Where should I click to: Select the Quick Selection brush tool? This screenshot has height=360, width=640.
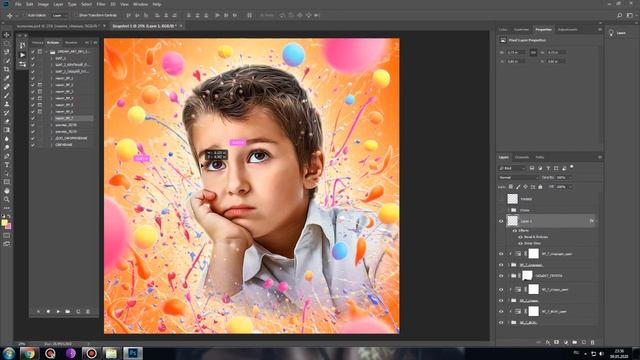7,60
